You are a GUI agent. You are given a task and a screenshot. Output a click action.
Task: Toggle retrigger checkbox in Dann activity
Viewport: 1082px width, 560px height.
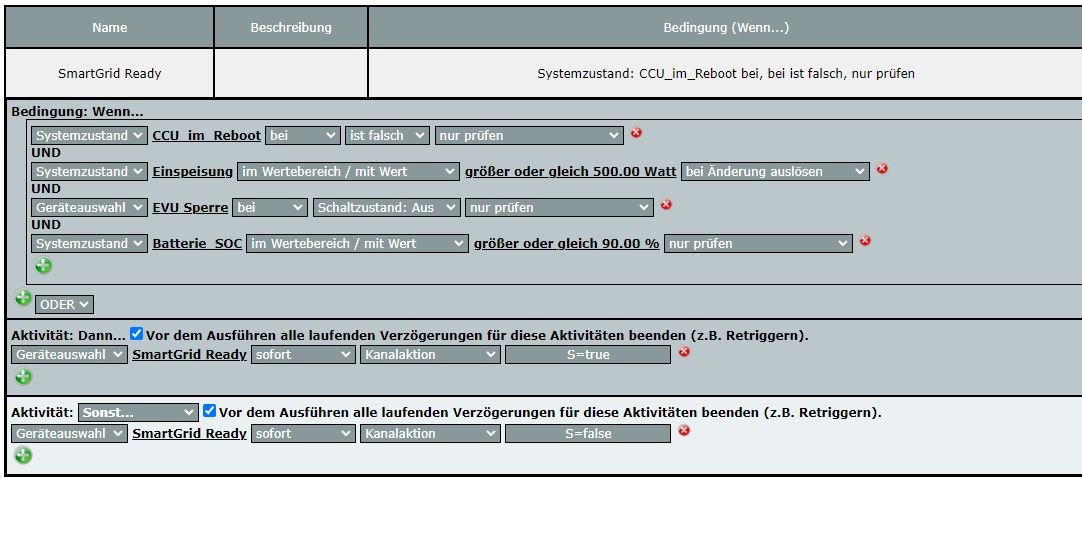click(x=137, y=334)
